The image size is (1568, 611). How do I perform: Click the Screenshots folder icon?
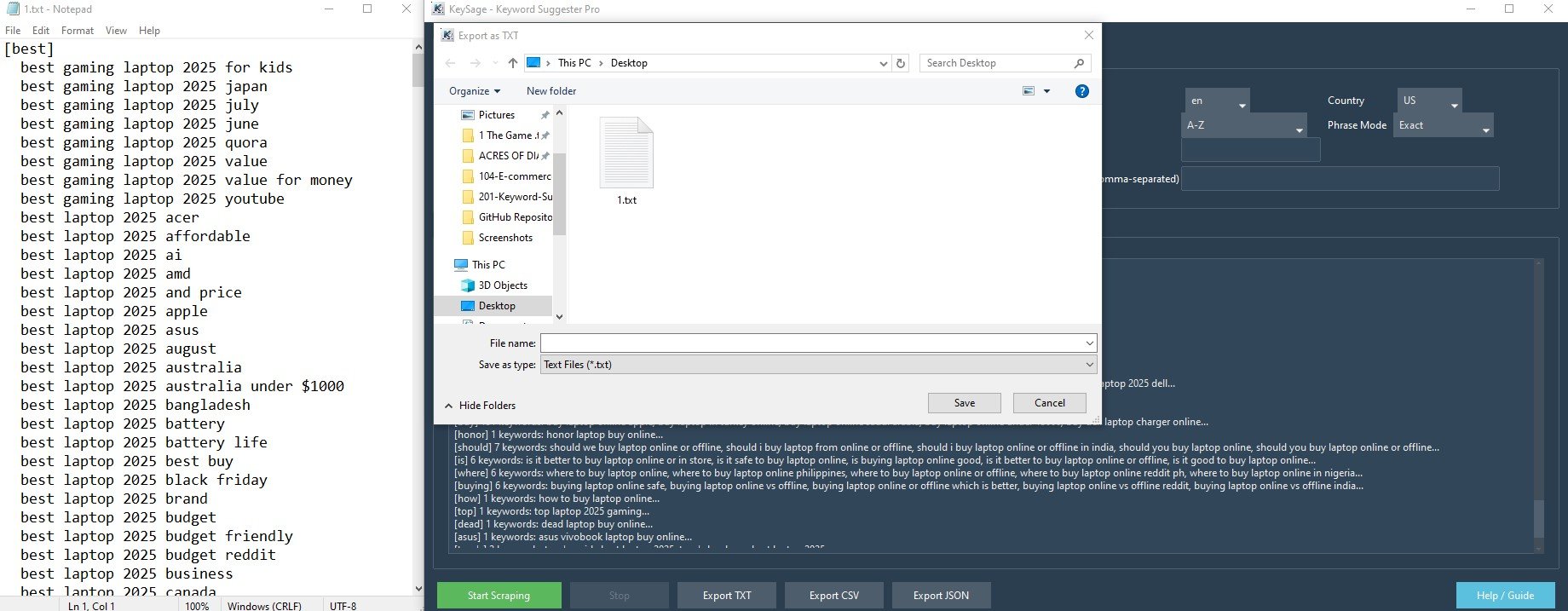(x=467, y=238)
